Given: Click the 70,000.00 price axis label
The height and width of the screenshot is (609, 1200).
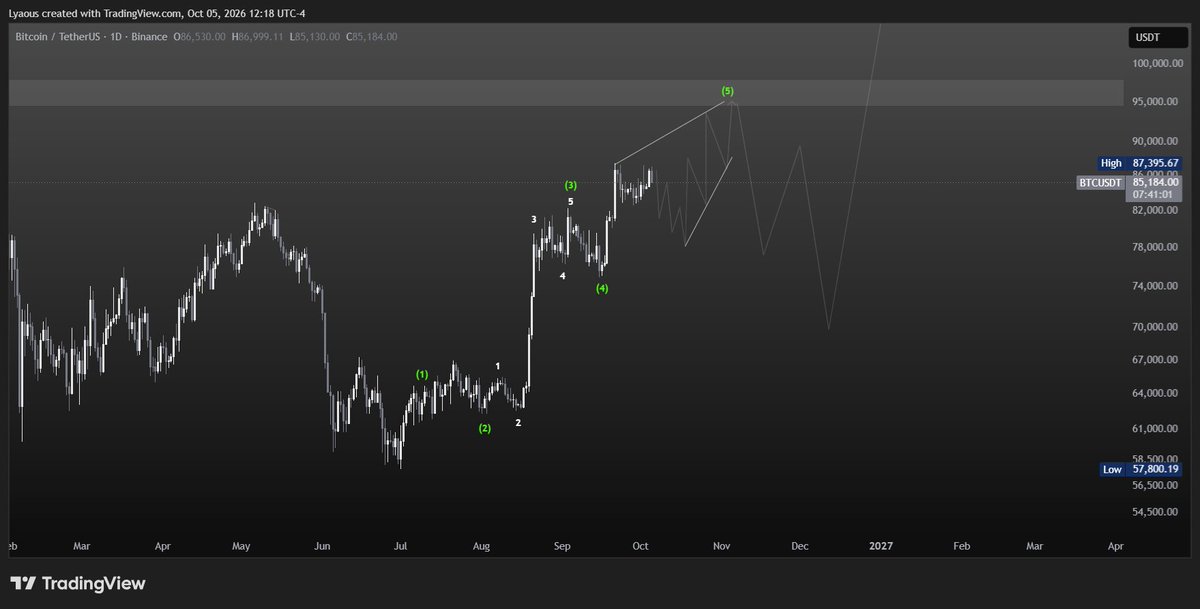Looking at the screenshot, I should (x=1157, y=327).
